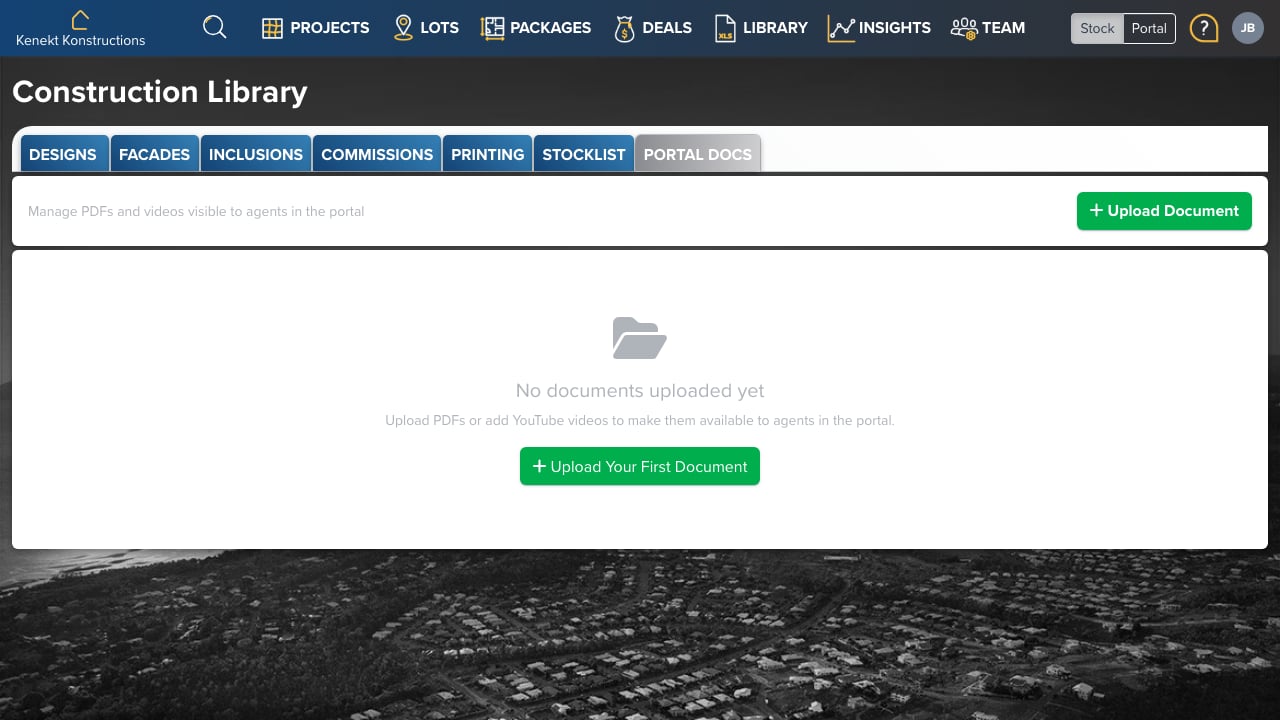Click the Construction Library heading
The width and height of the screenshot is (1280, 720).
tap(160, 92)
